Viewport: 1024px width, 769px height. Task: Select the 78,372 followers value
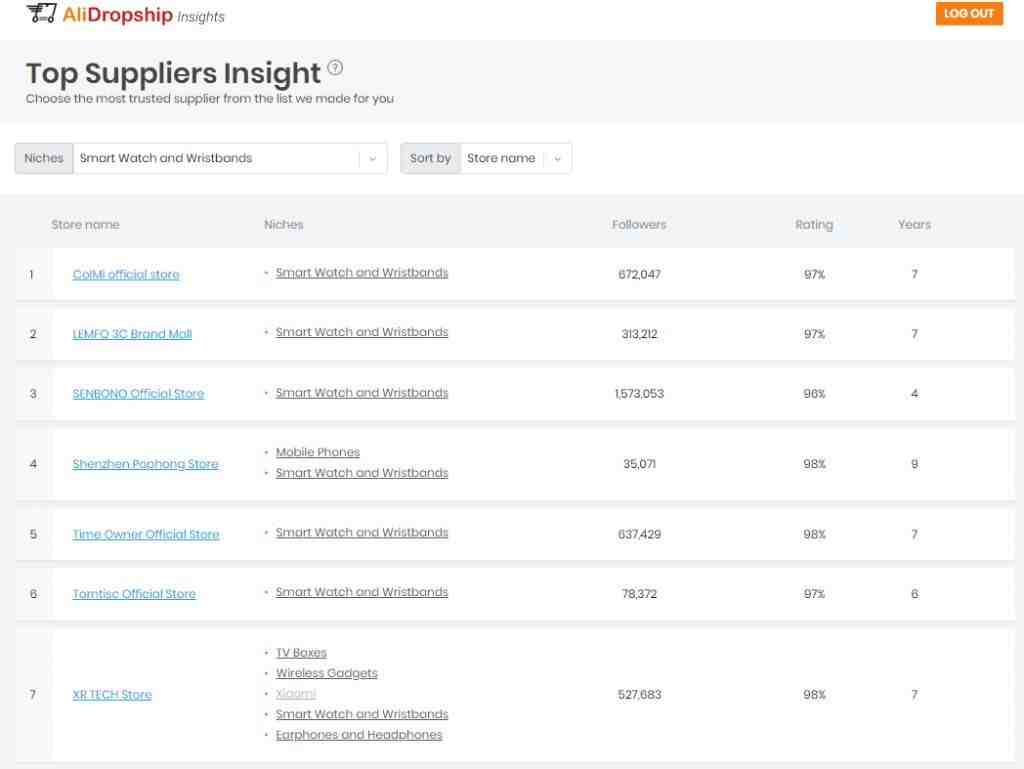coord(639,594)
